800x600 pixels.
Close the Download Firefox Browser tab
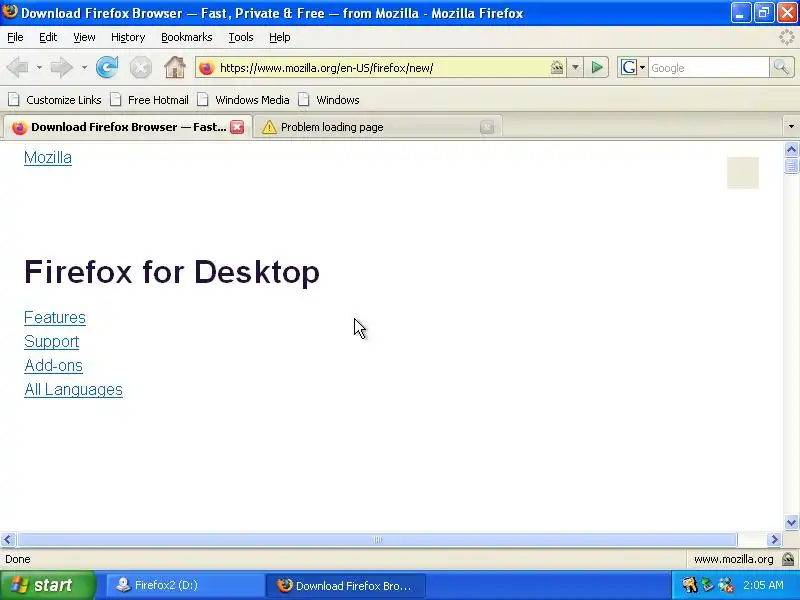(x=237, y=127)
